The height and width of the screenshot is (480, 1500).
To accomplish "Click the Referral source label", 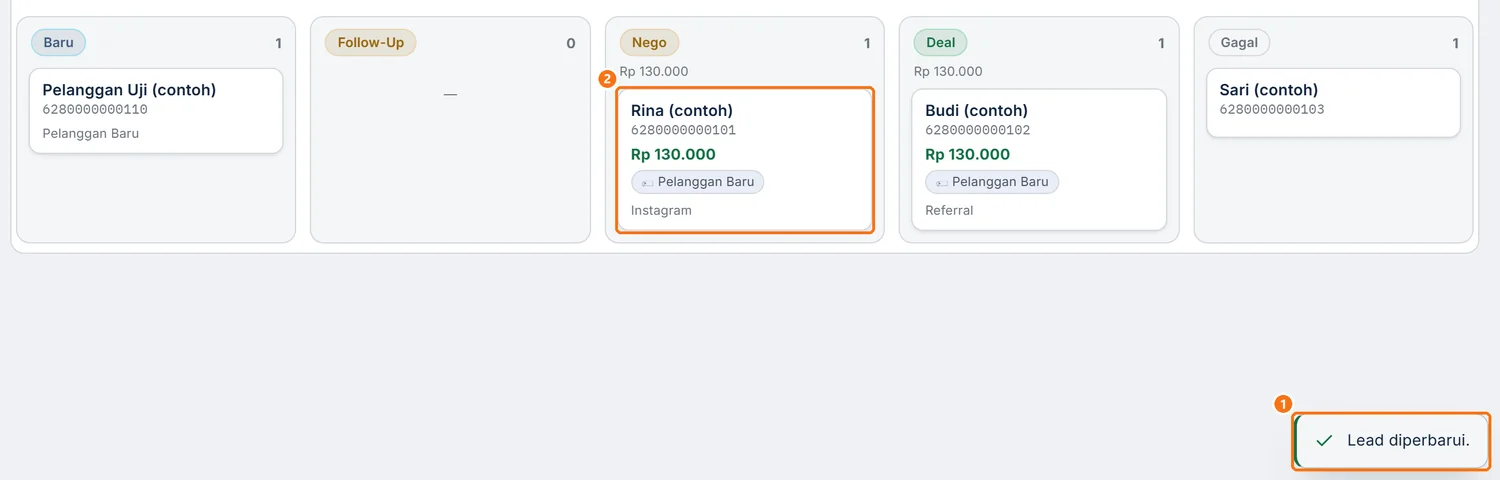I will [x=949, y=211].
